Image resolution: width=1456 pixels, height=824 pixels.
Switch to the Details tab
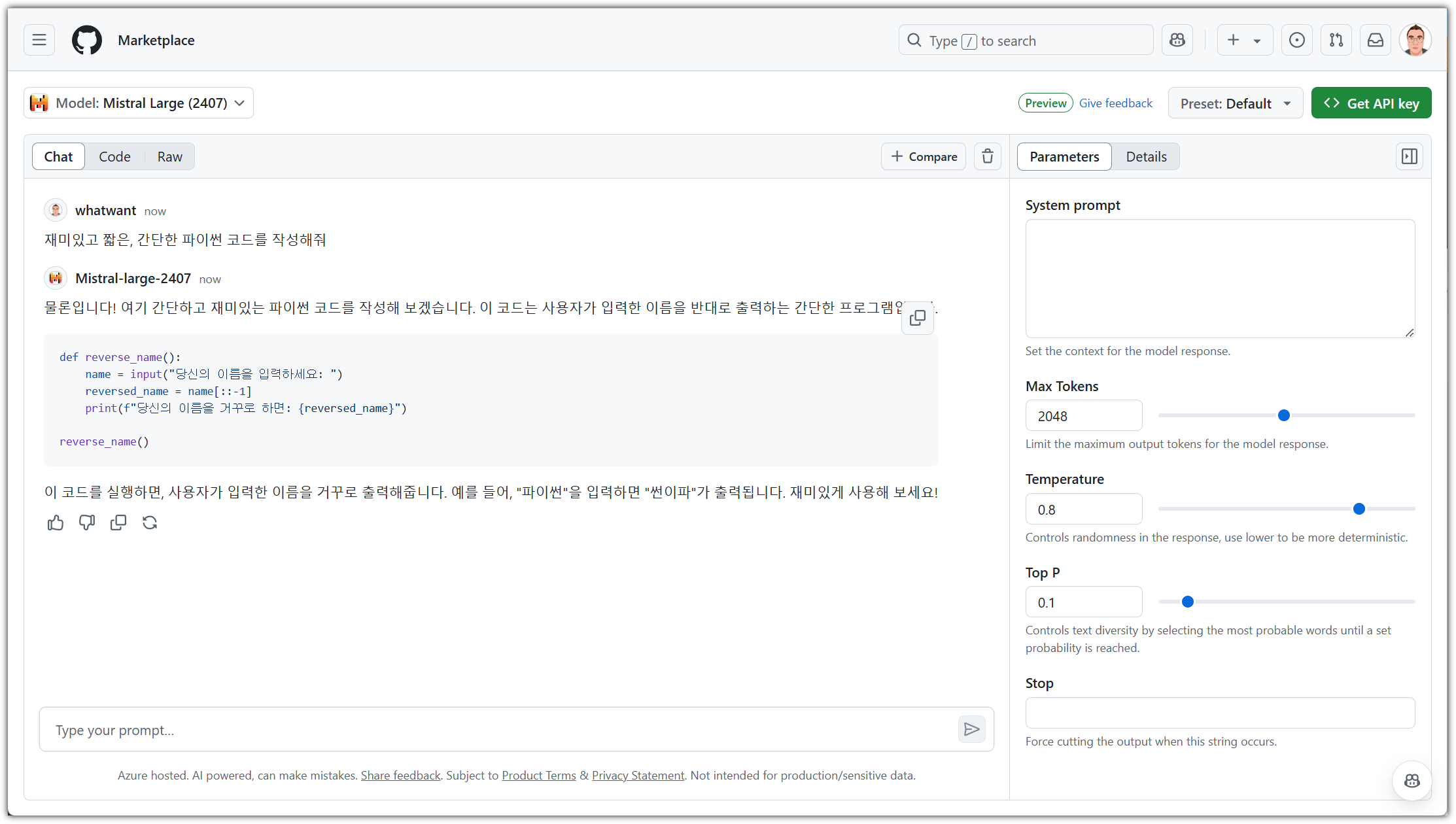click(1145, 156)
